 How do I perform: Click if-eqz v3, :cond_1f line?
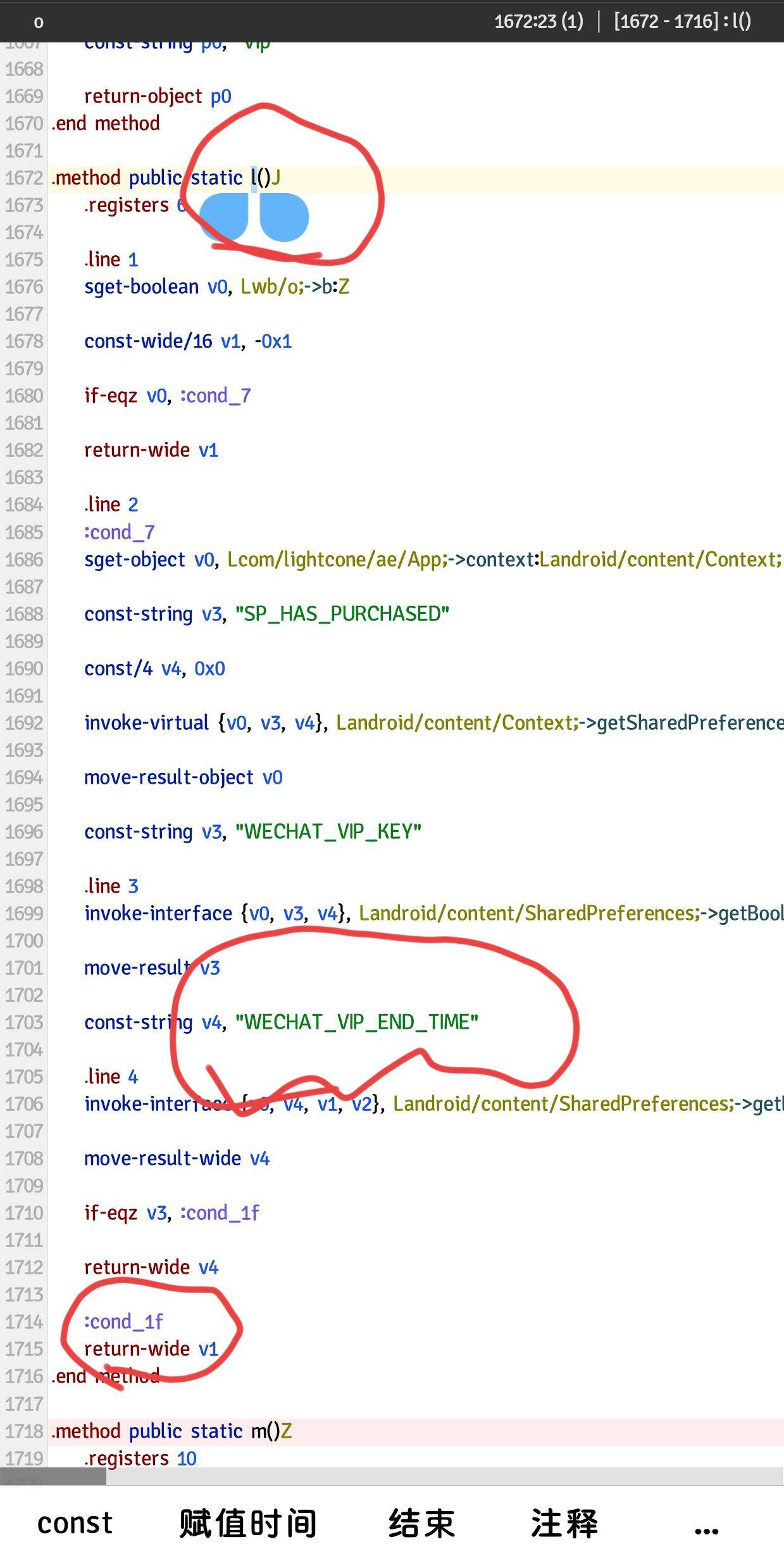[171, 1212]
